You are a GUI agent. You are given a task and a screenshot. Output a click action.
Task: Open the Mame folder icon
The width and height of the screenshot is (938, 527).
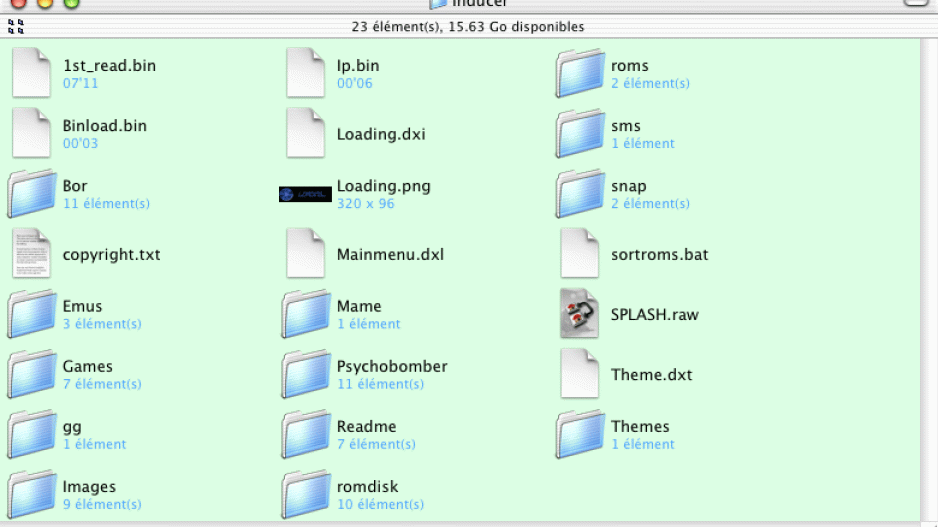pos(306,314)
